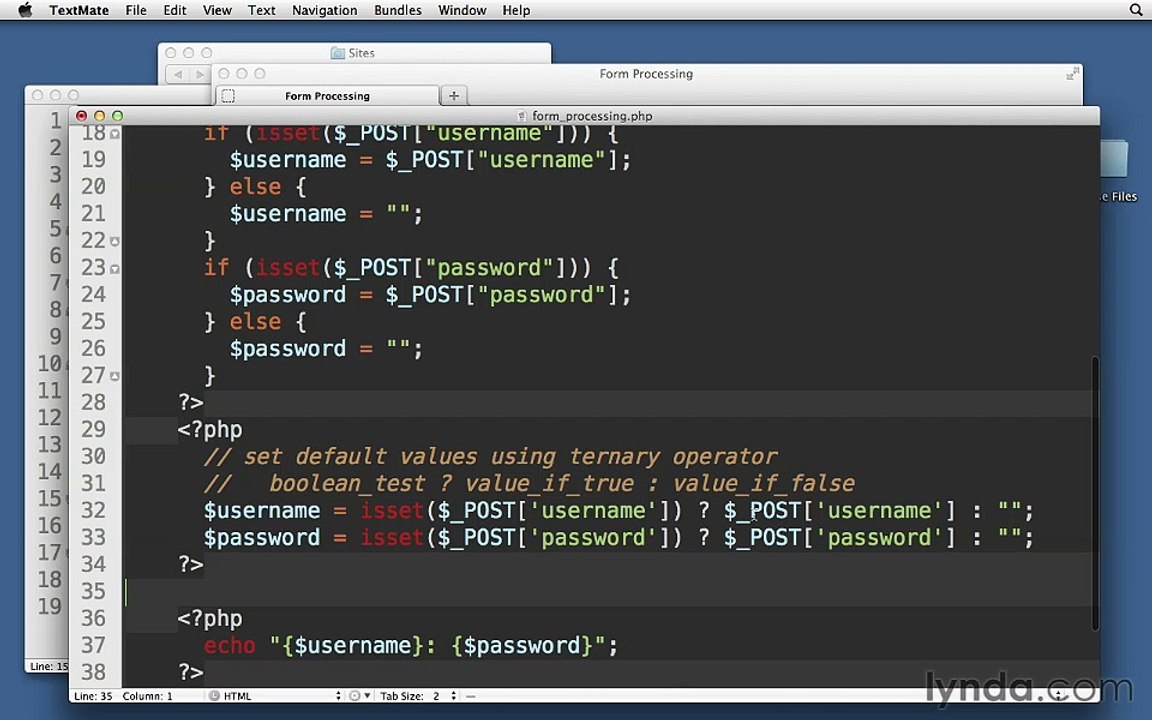Collapse the code fold at line 18

[x=115, y=134]
